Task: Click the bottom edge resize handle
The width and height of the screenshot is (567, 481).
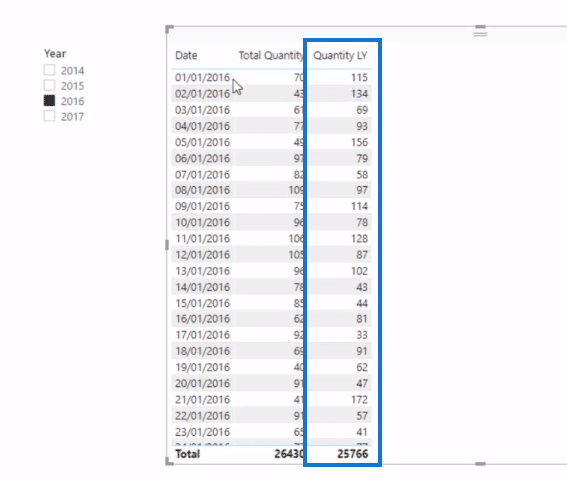Action: [x=480, y=464]
